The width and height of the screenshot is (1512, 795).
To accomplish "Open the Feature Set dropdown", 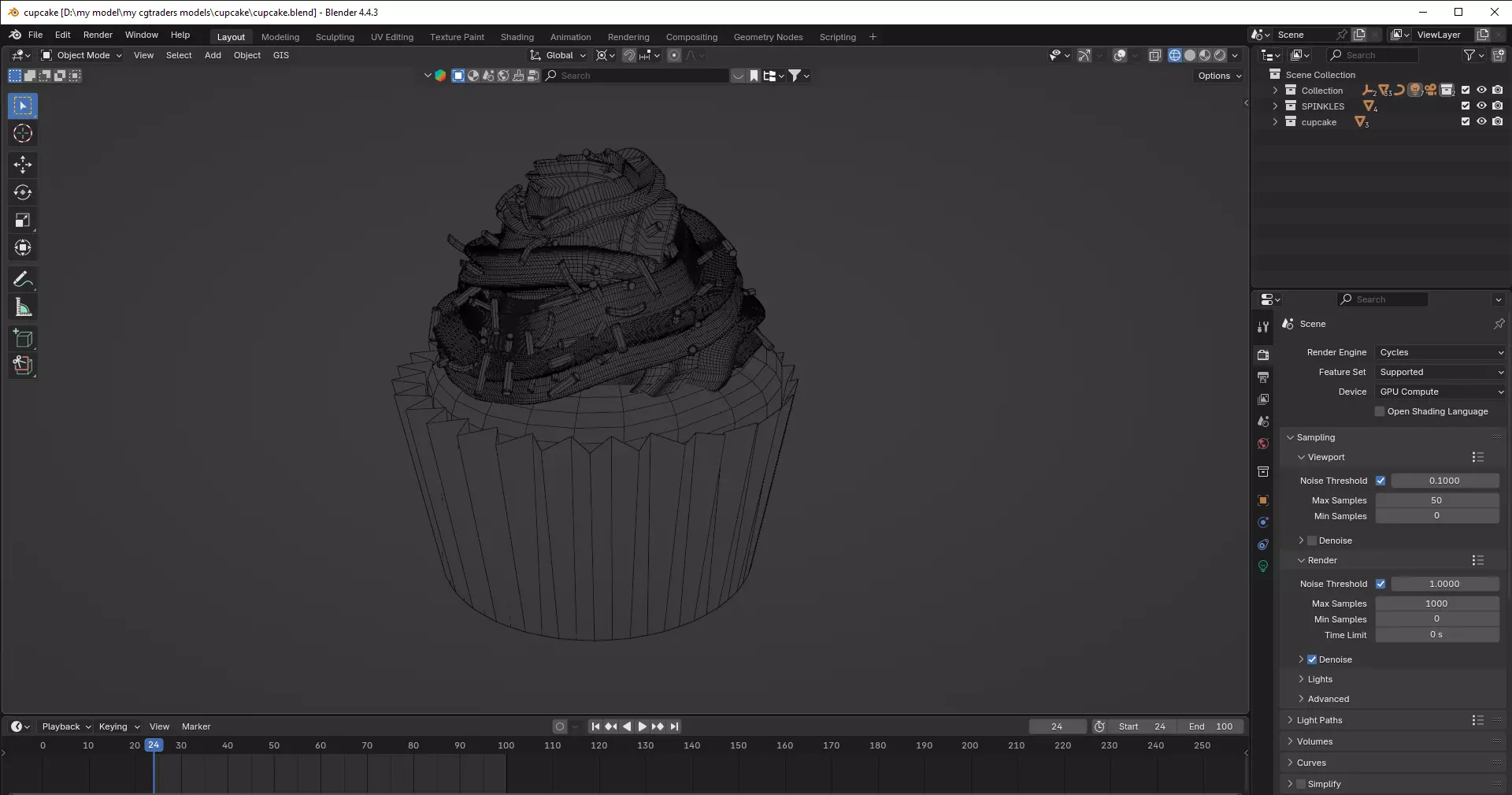I will [x=1440, y=372].
